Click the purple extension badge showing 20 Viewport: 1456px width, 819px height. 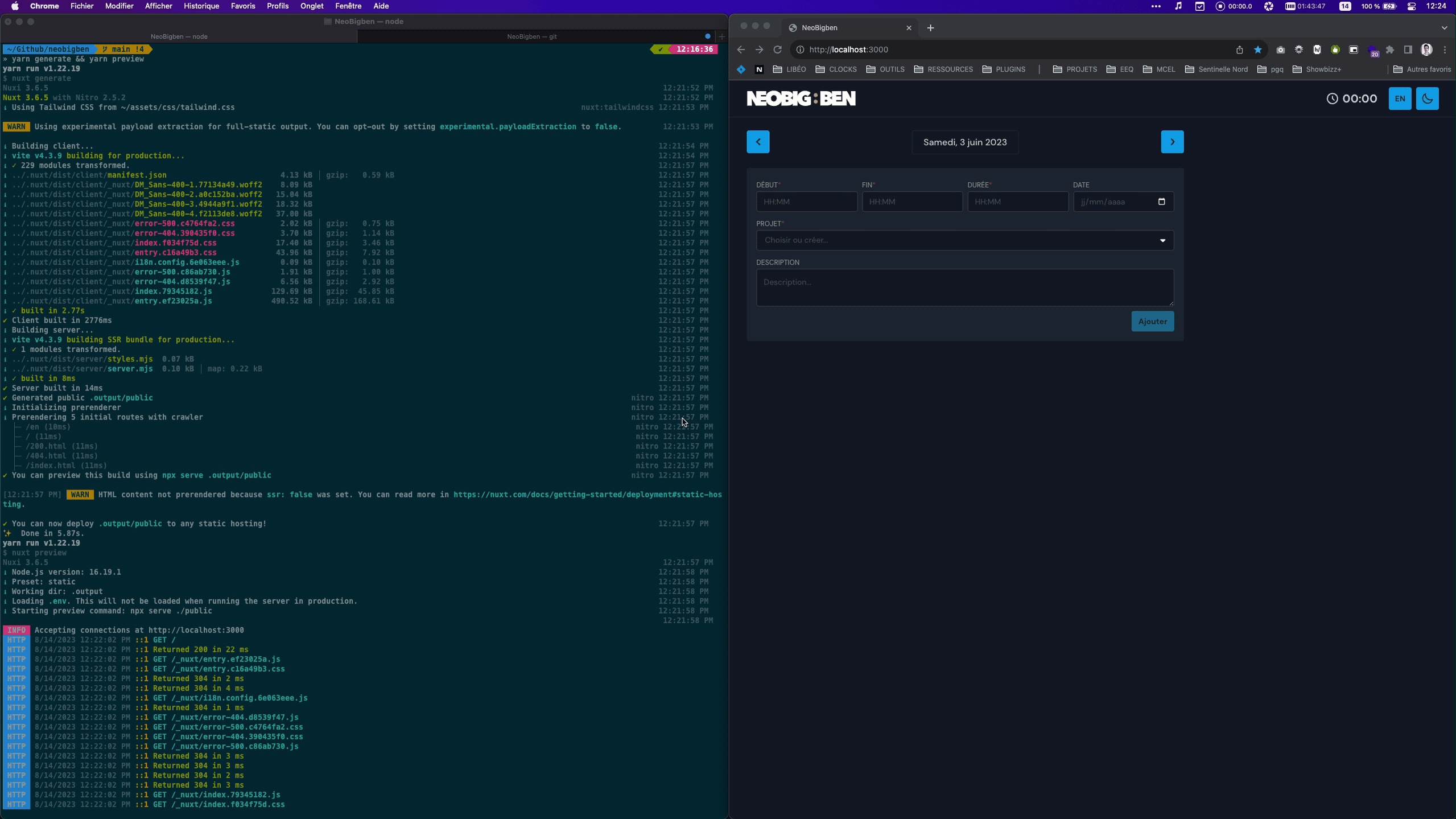tap(1373, 50)
